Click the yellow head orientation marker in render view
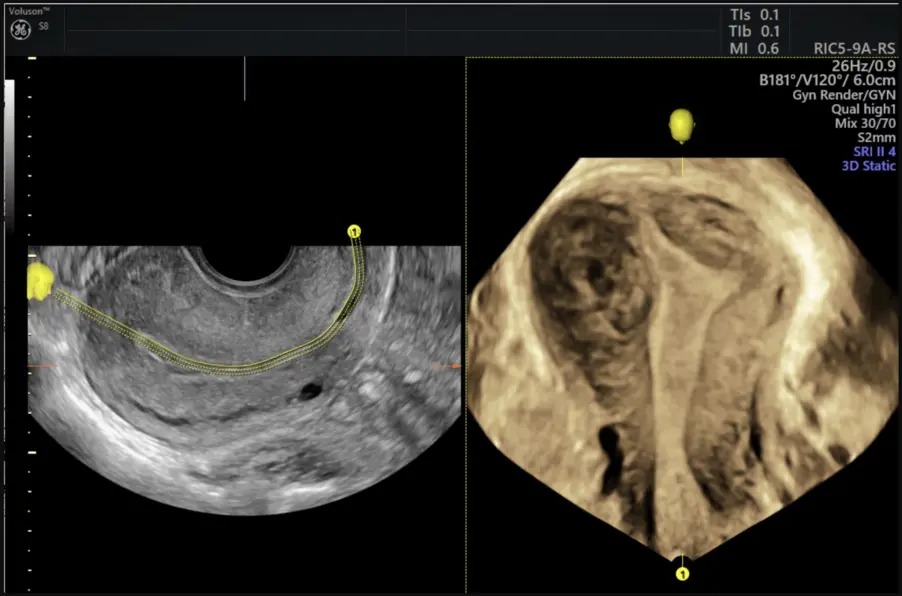 682,126
